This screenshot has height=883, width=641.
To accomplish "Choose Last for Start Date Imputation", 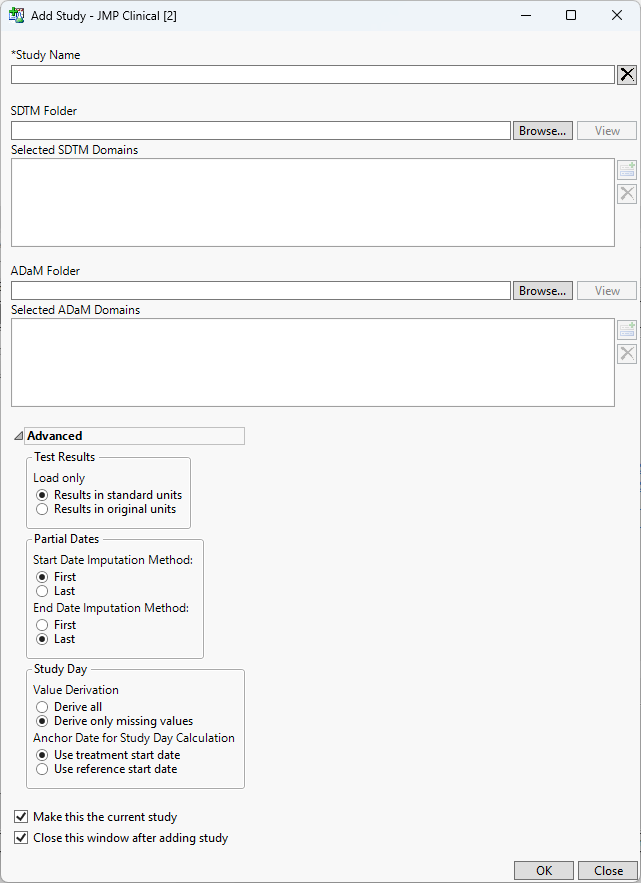I will (x=42, y=591).
